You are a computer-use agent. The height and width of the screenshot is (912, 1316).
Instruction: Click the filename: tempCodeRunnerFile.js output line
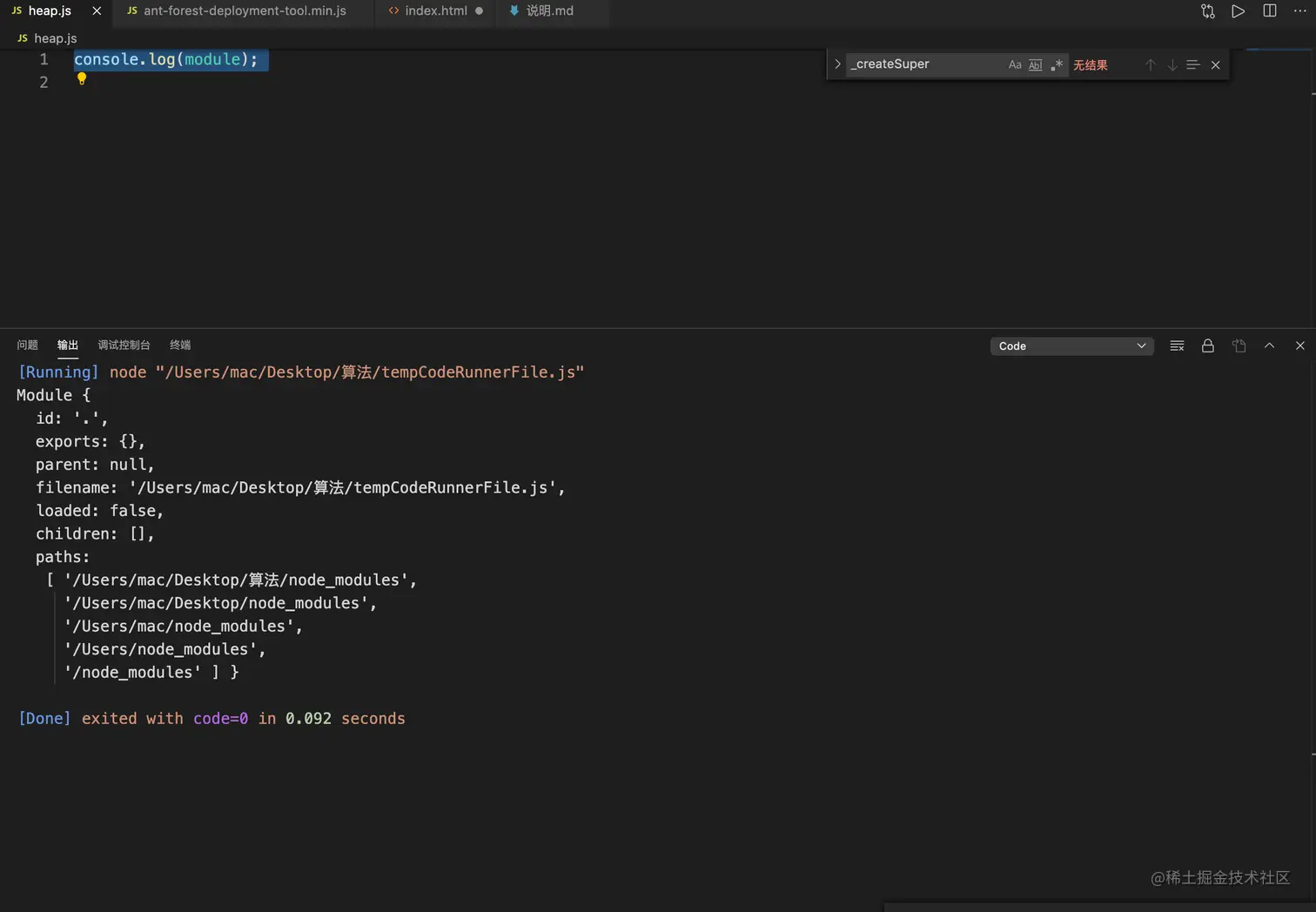click(300, 488)
